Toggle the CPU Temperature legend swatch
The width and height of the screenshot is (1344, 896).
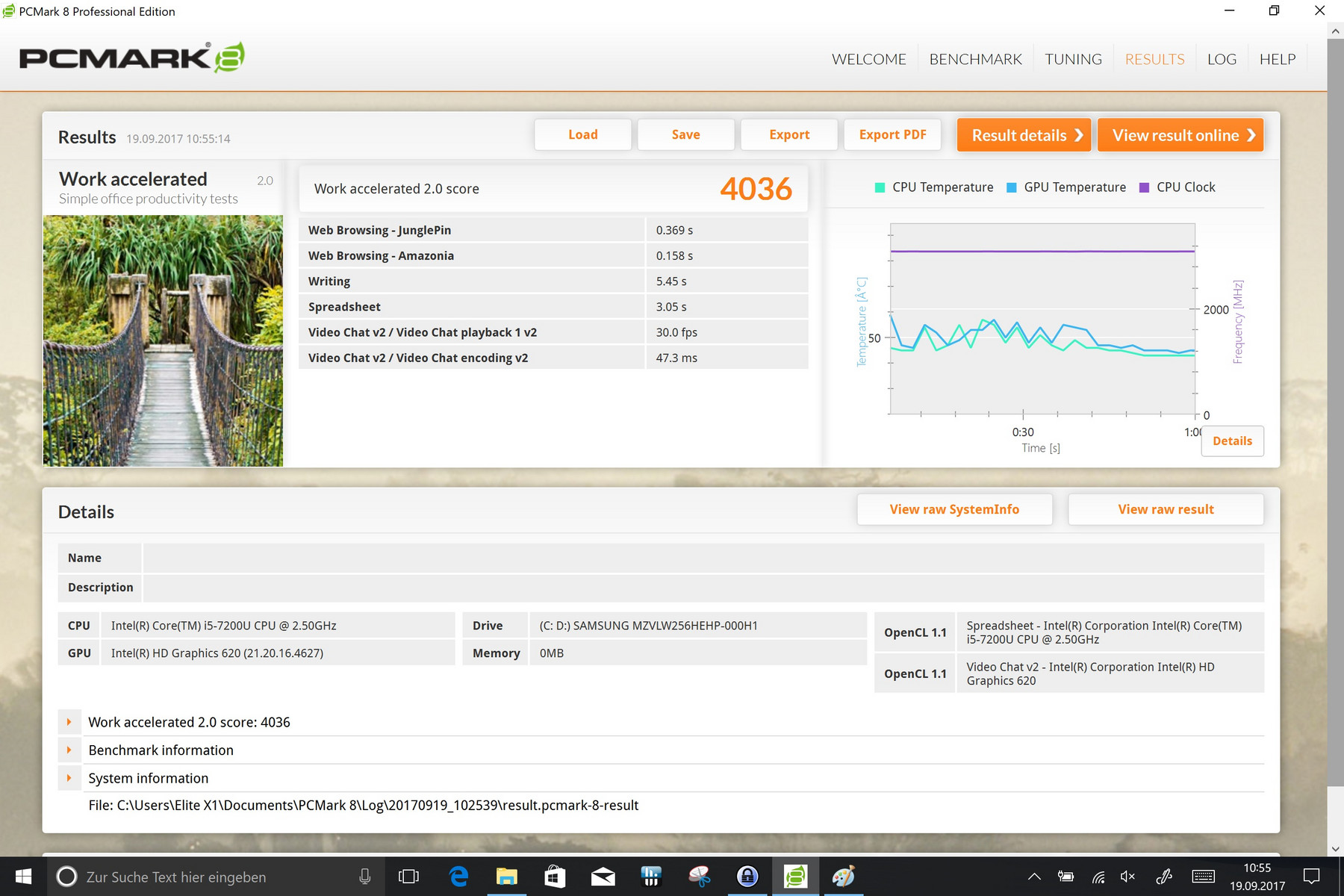[880, 187]
